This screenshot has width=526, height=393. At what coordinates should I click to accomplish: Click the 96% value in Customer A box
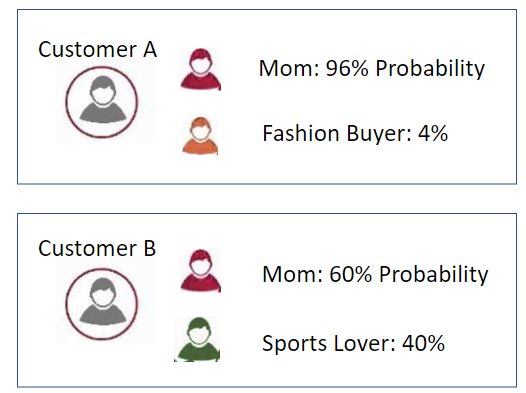click(347, 68)
